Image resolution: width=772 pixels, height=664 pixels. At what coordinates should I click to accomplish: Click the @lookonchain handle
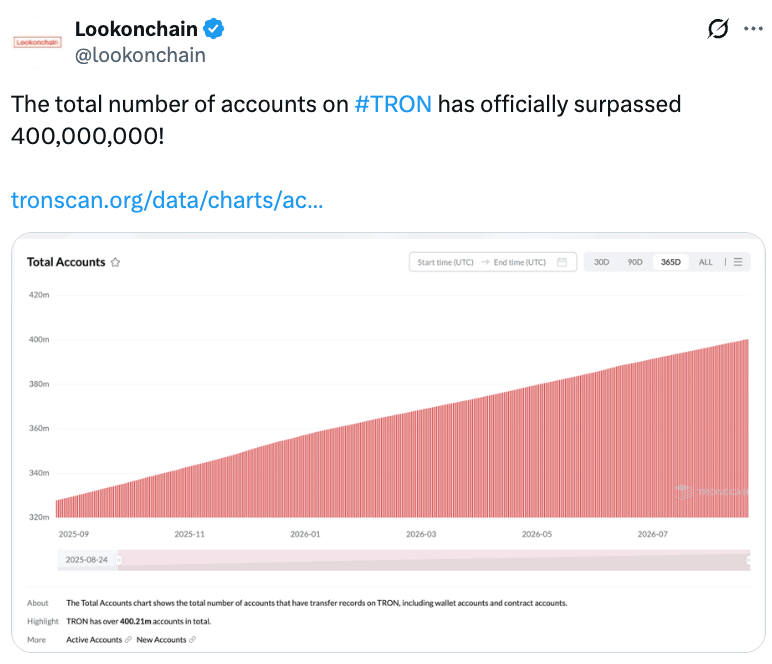[140, 55]
